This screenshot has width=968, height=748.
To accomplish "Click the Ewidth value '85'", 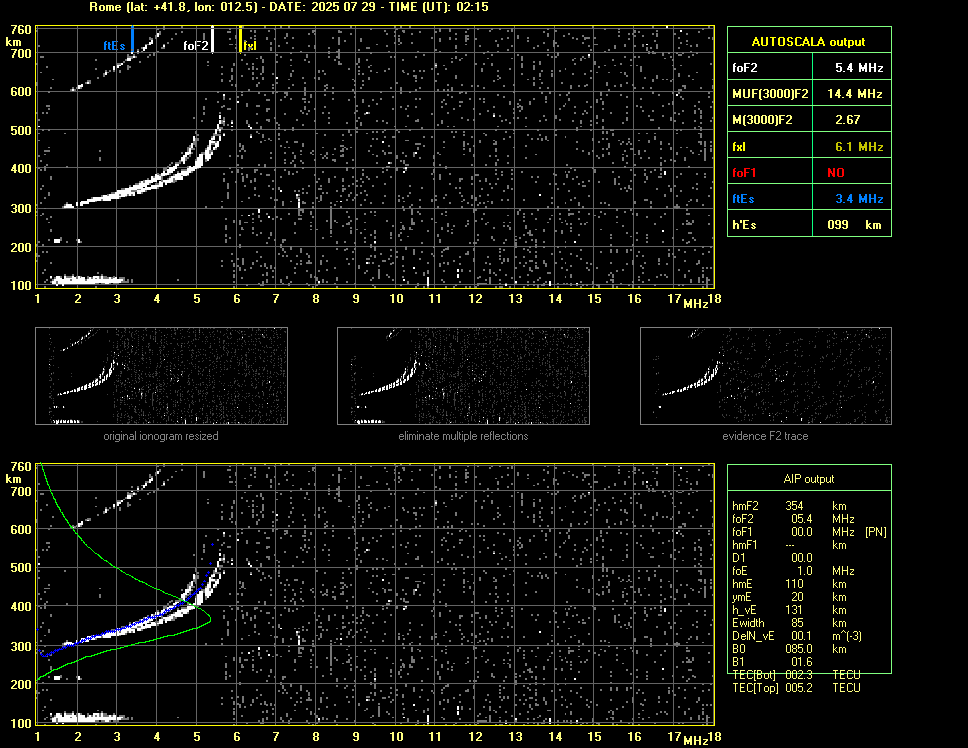I will click(798, 623).
